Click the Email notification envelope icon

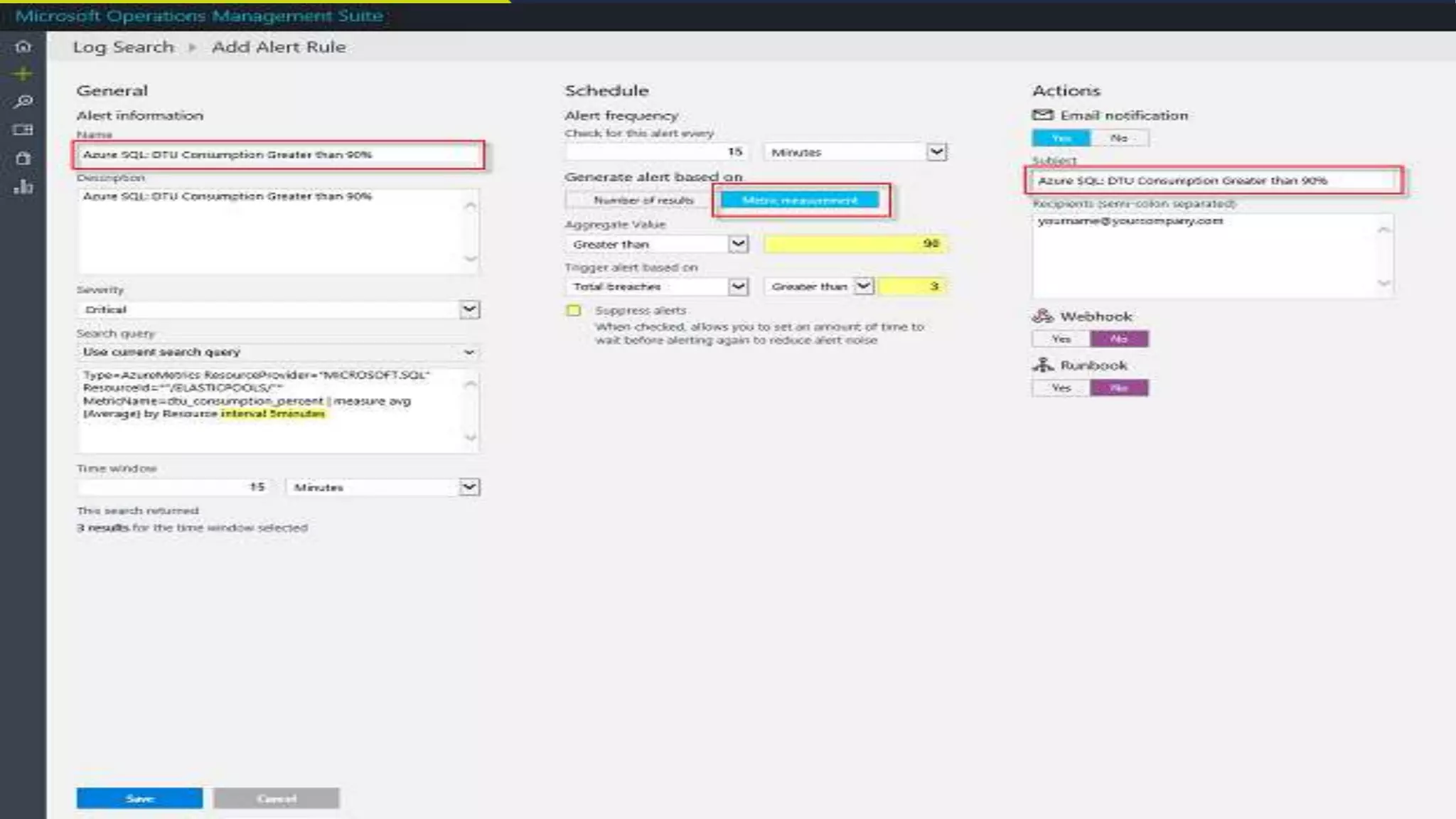point(1042,114)
